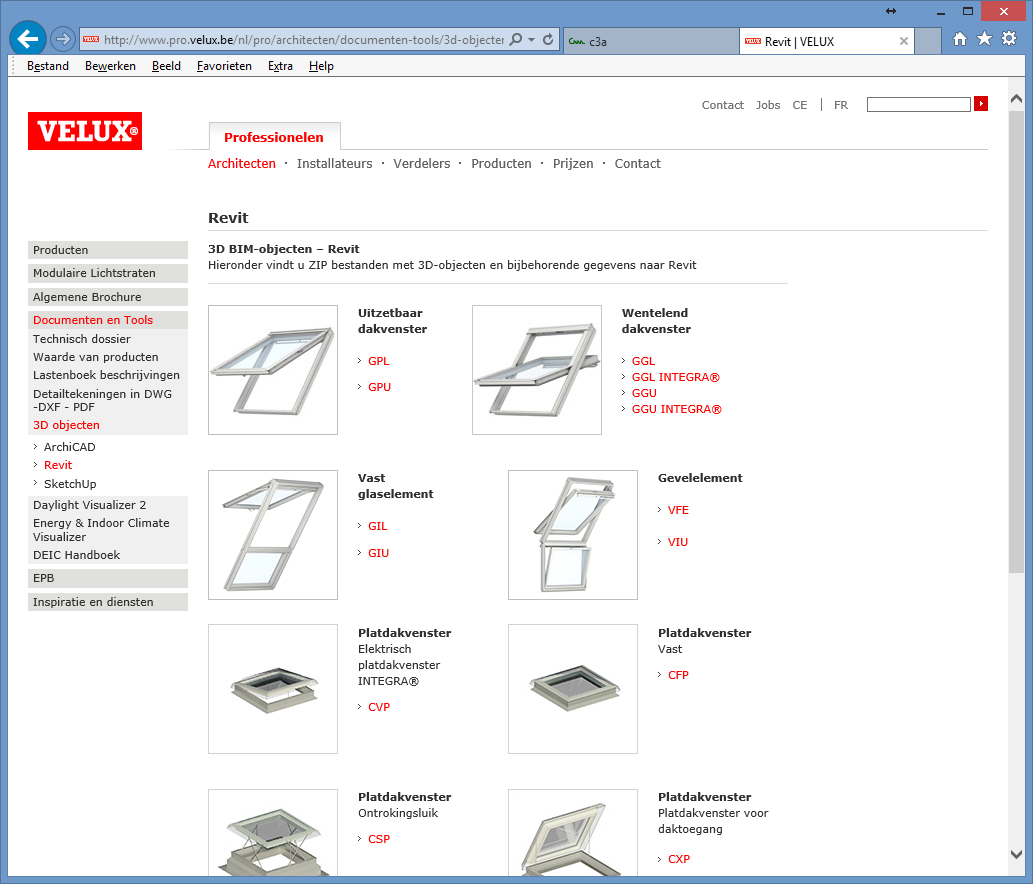Image resolution: width=1033 pixels, height=884 pixels.
Task: Open the Bewerken menu
Action: point(110,66)
